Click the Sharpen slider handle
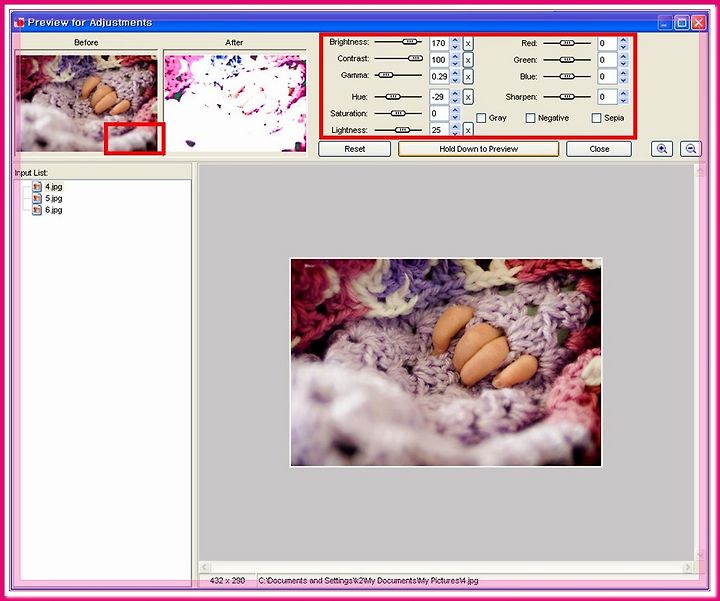720x601 pixels. pyautogui.click(x=567, y=97)
